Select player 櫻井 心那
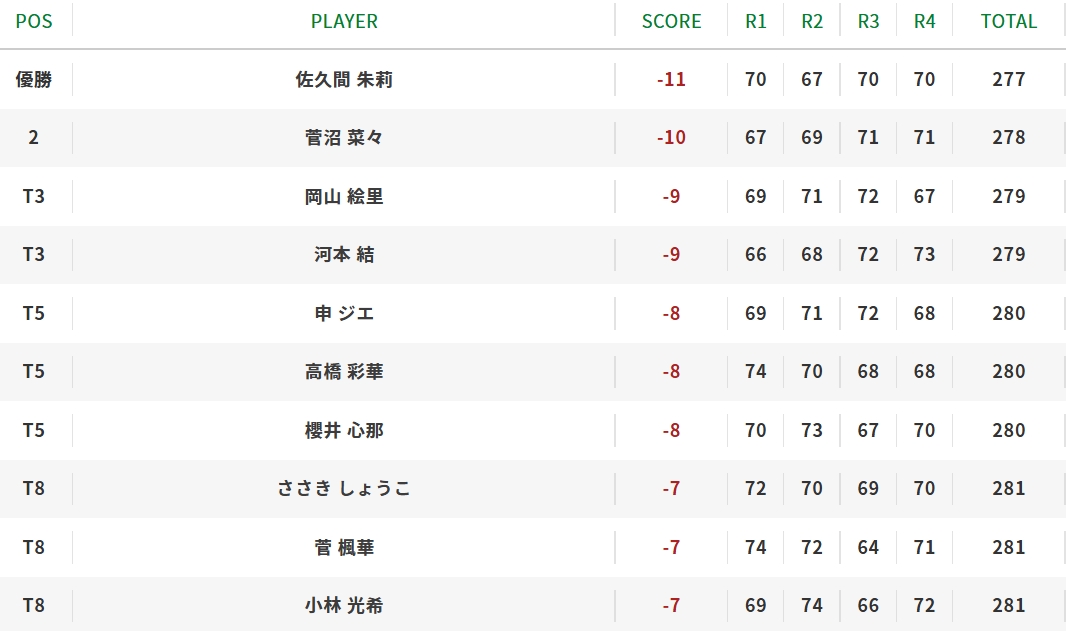The width and height of the screenshot is (1066, 631). click(344, 430)
